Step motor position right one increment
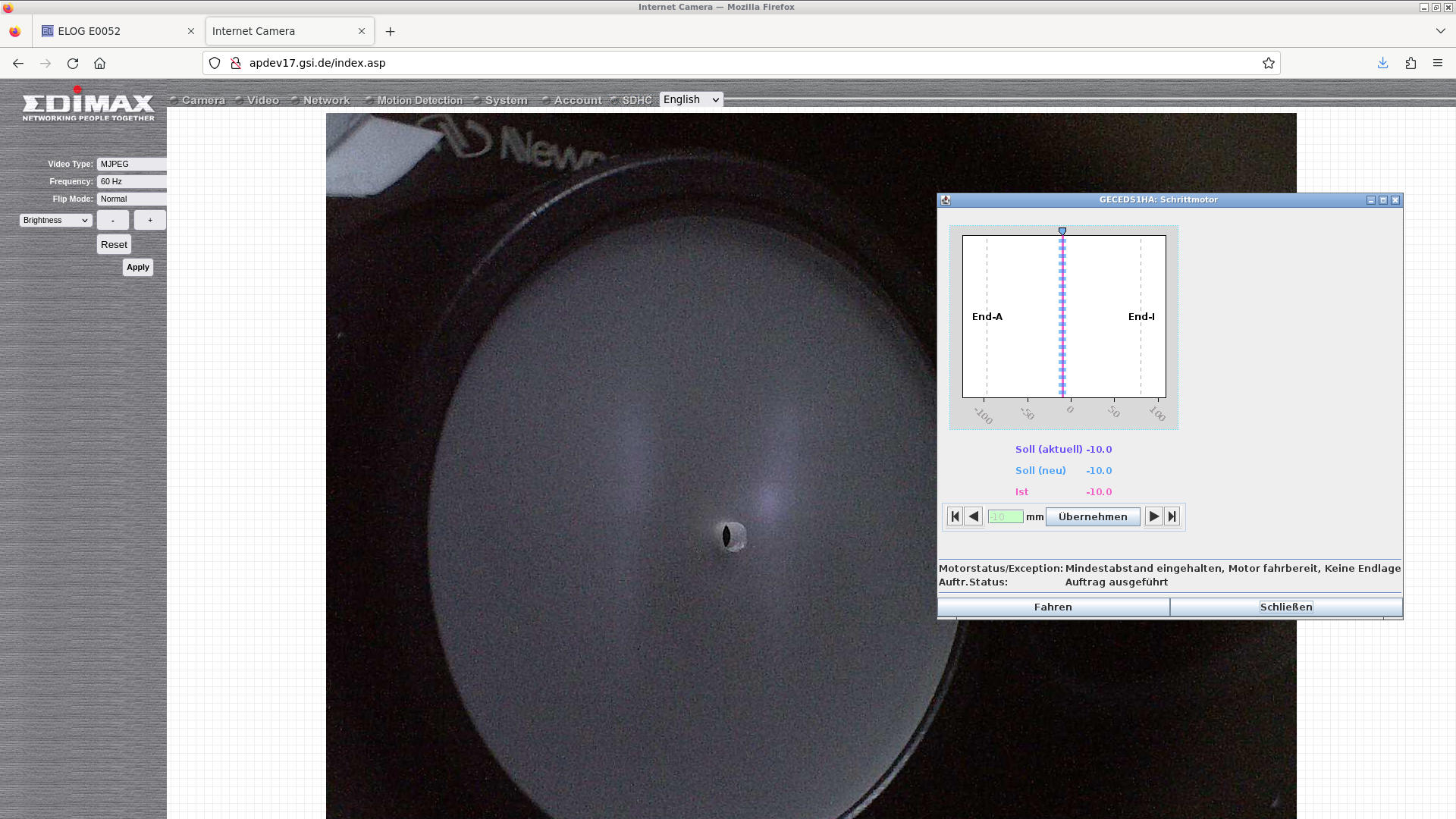The image size is (1456, 819). coord(1153,516)
